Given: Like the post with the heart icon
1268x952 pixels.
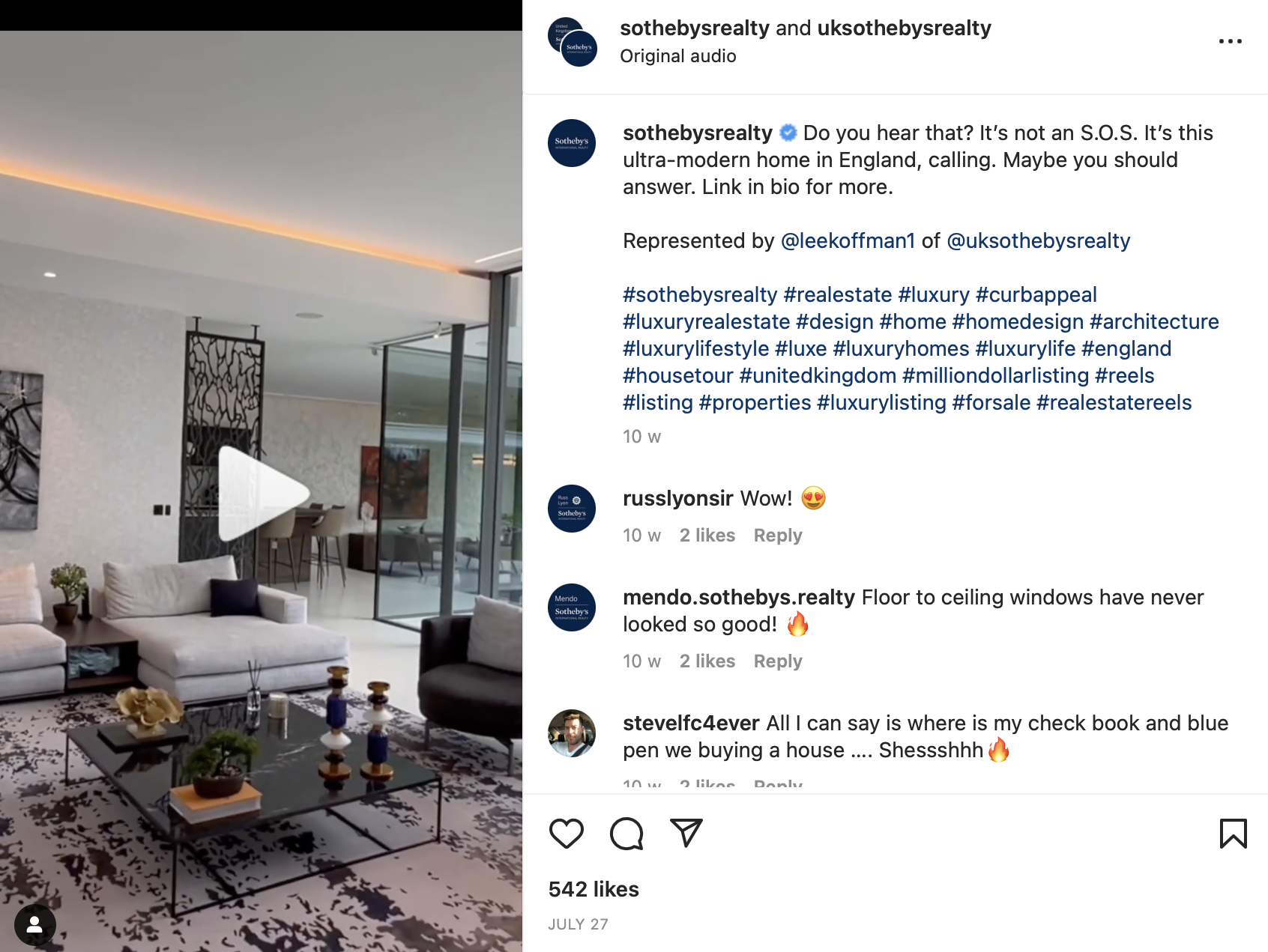Looking at the screenshot, I should 567,834.
